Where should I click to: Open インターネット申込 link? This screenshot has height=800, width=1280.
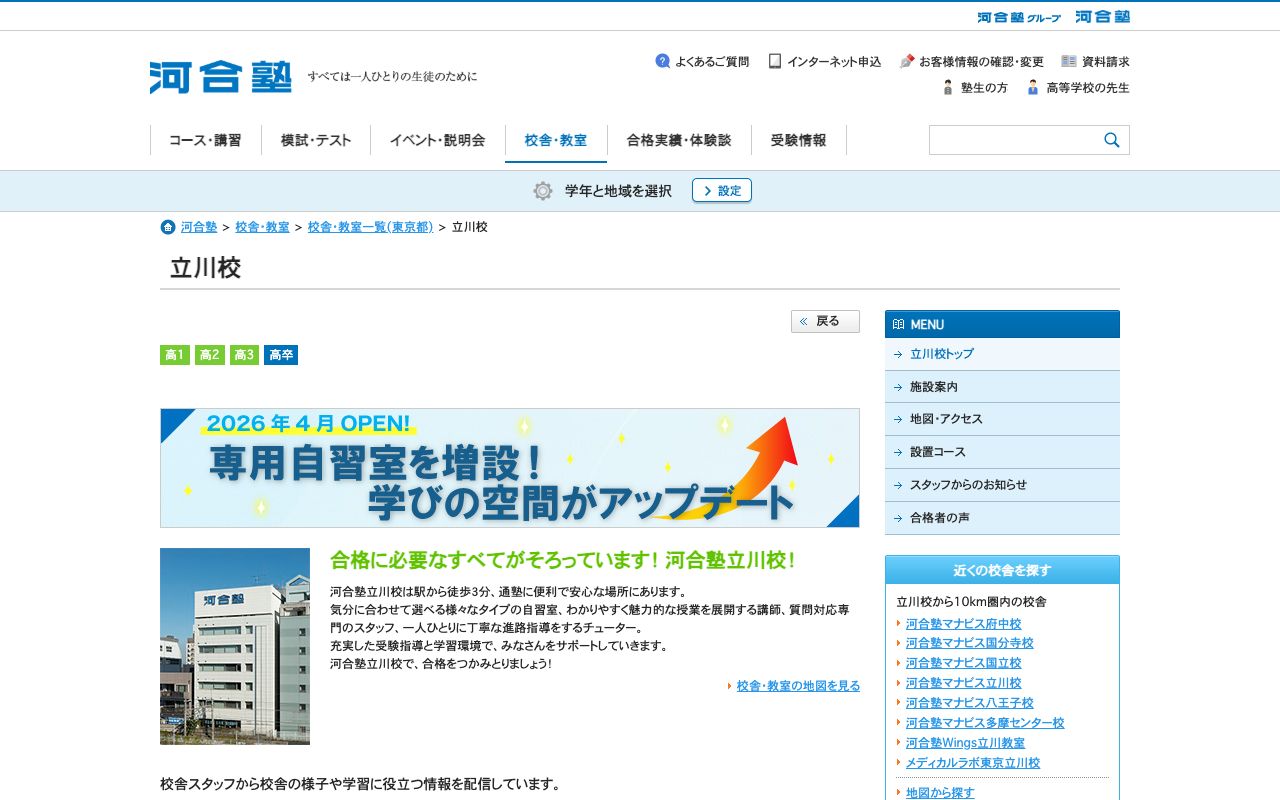coord(834,62)
